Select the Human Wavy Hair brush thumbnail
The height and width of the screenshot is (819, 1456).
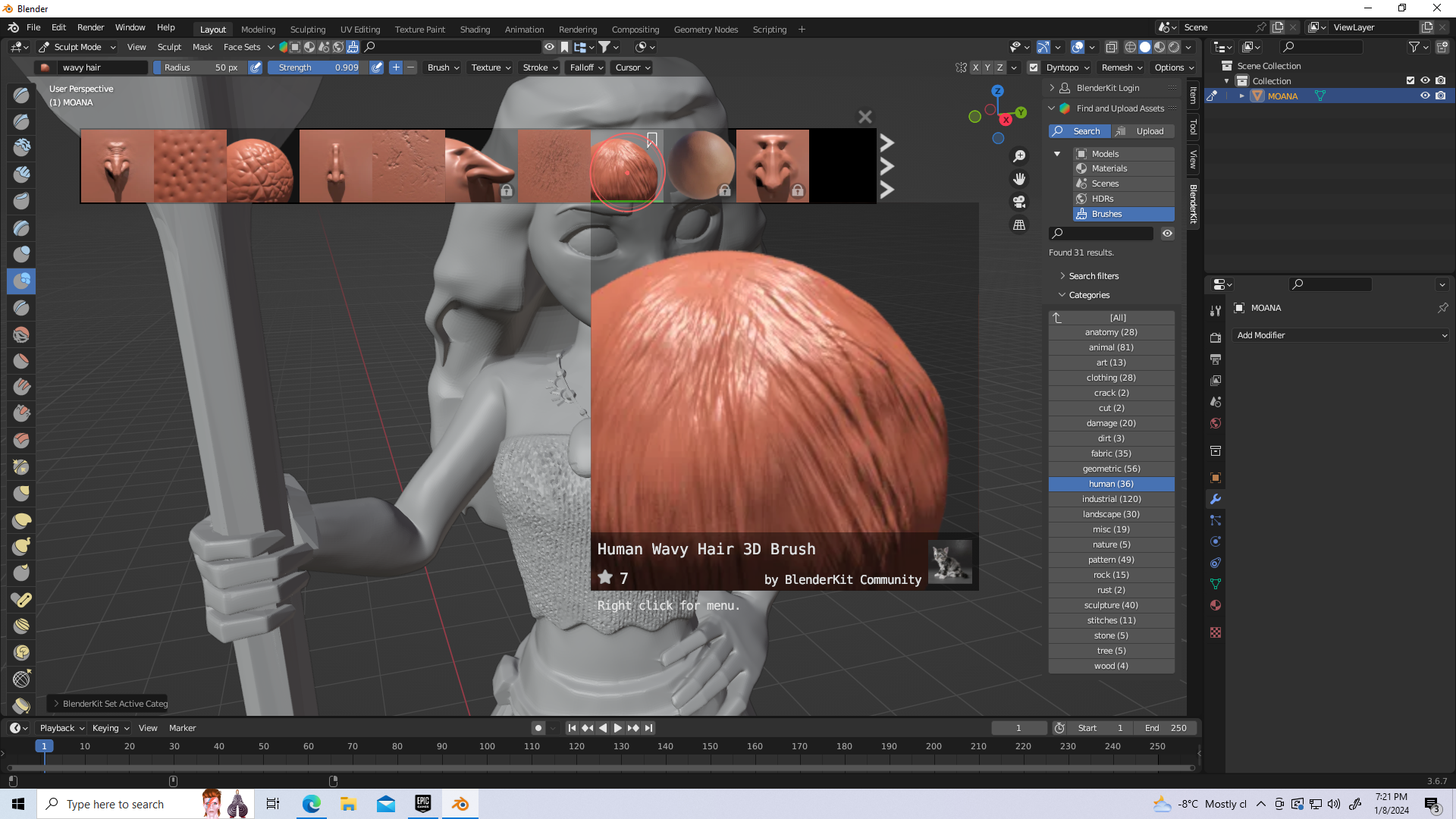click(626, 165)
